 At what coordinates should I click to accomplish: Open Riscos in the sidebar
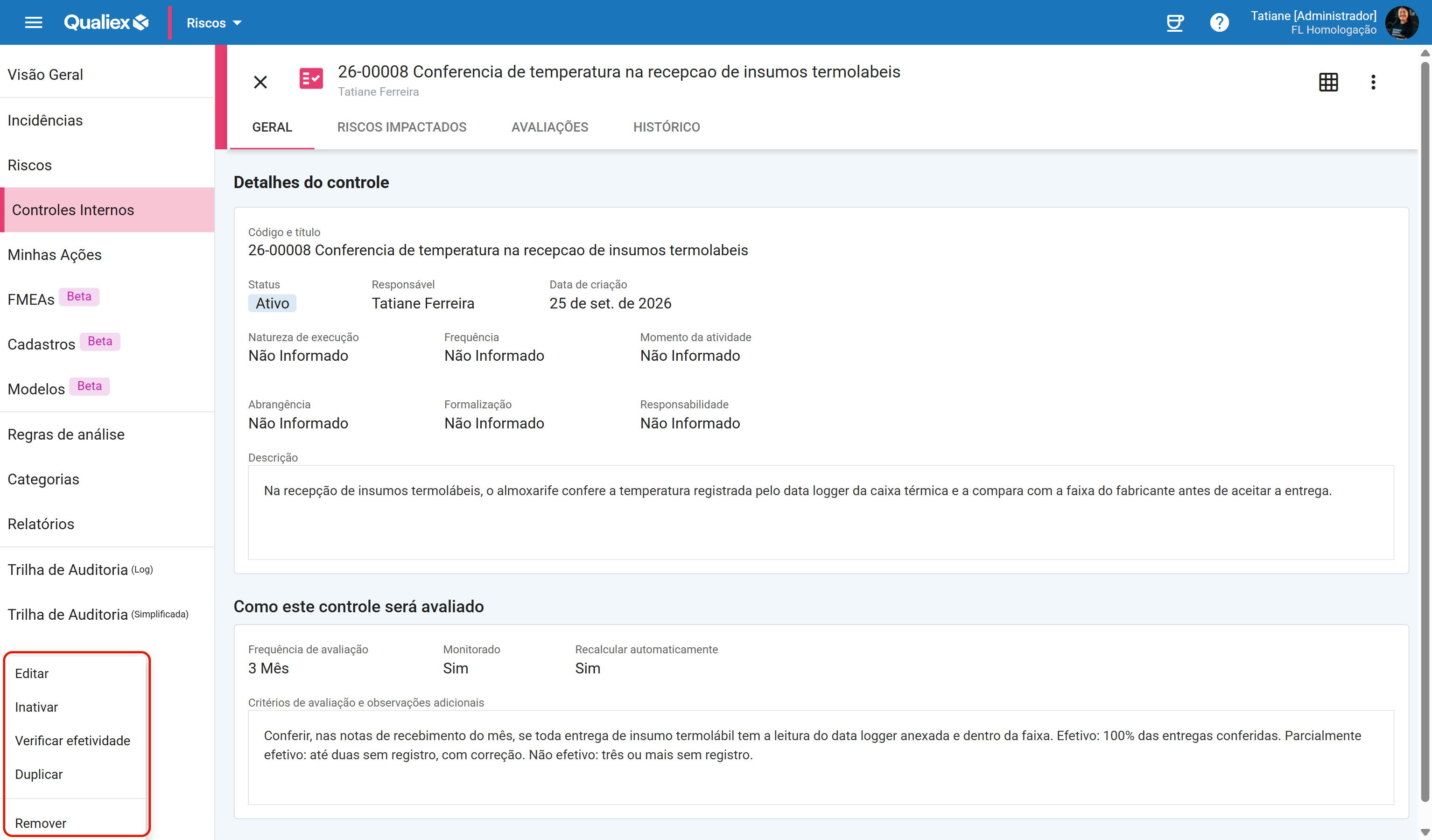point(107,165)
